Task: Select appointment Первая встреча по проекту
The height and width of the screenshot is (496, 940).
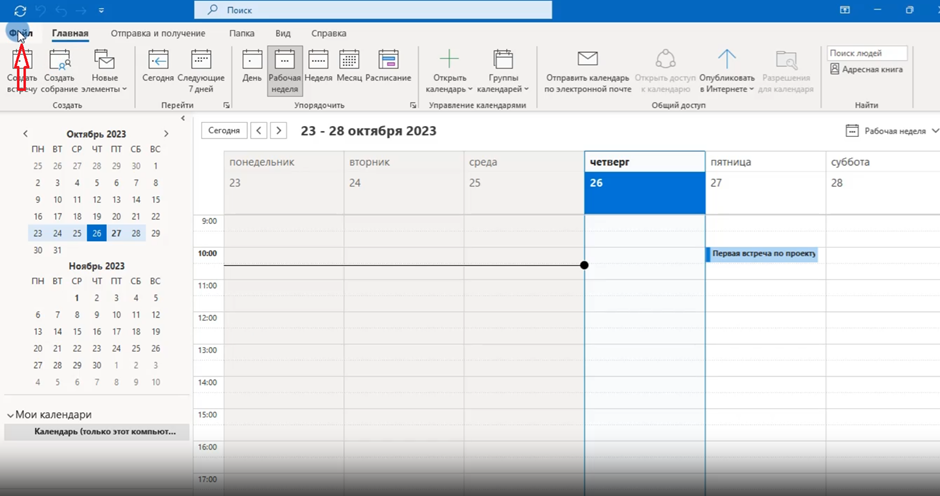Action: [x=764, y=254]
